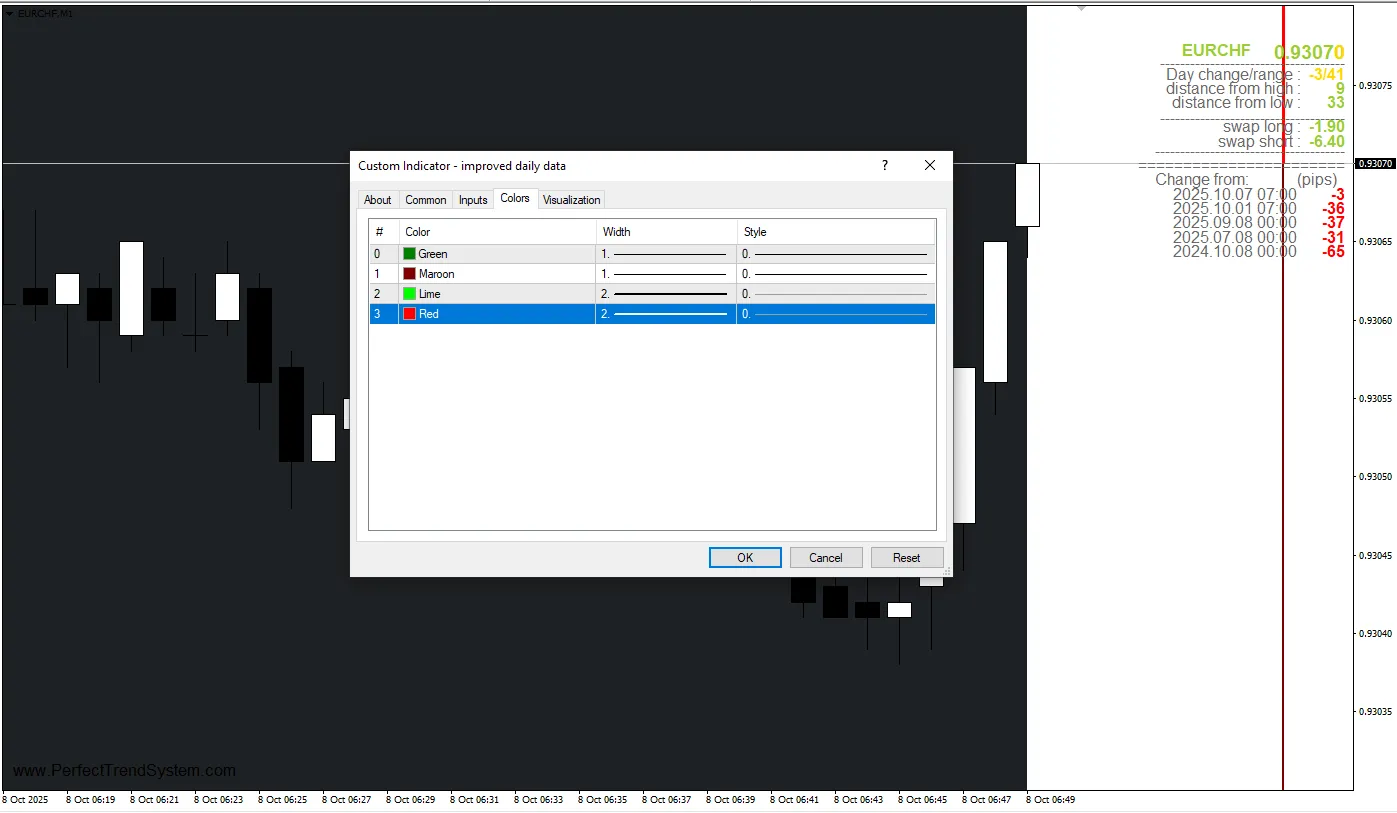Open width dropdown for Green row
The image size is (1397, 813).
point(666,254)
